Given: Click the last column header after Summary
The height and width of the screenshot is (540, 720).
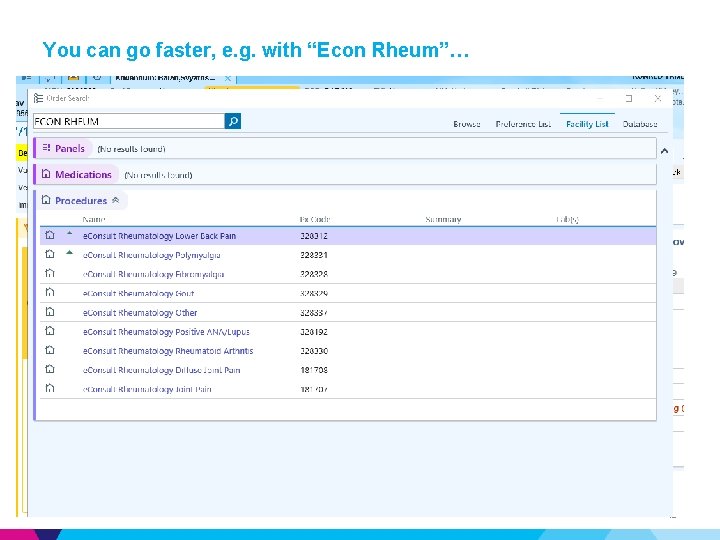Looking at the screenshot, I should point(568,219).
